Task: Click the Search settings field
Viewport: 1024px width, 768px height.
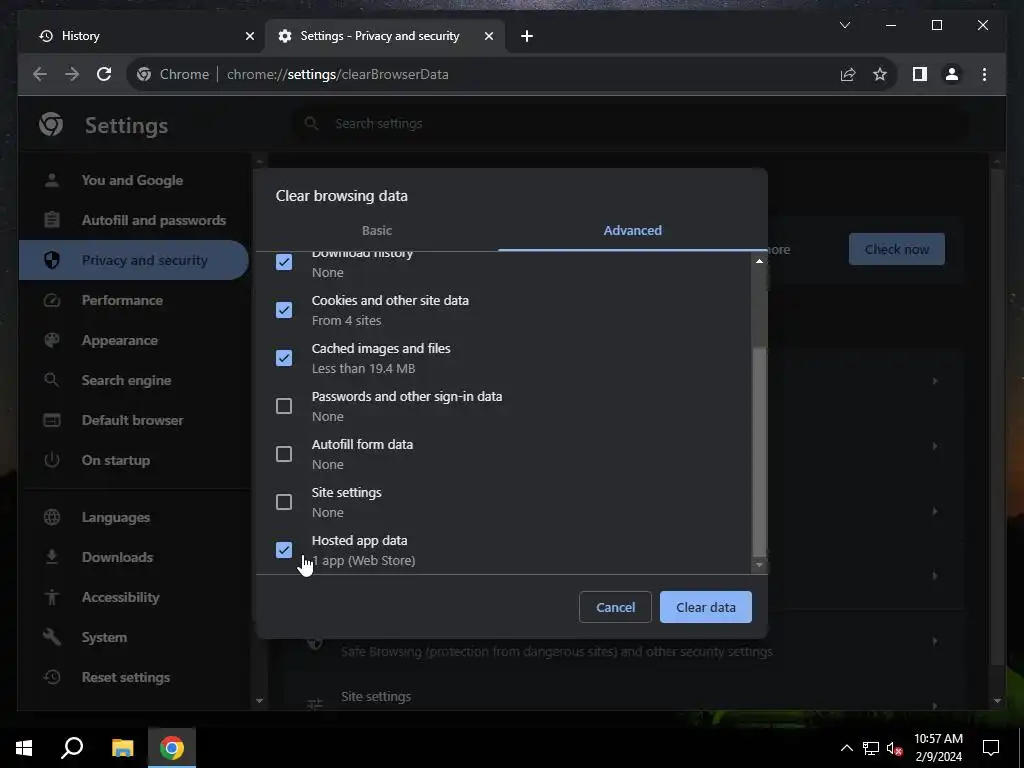Action: (x=630, y=123)
